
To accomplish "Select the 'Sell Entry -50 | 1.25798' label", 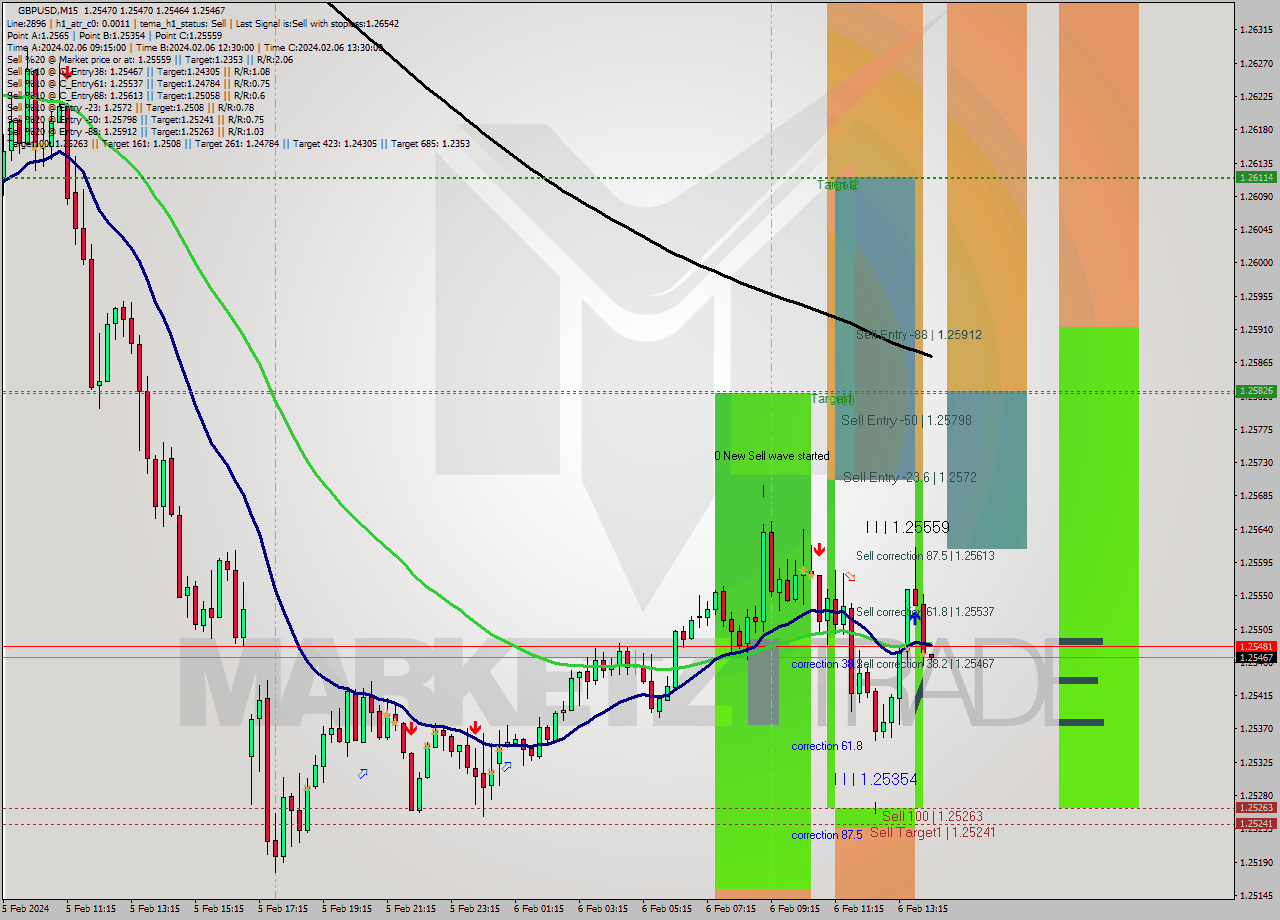I will (x=906, y=421).
